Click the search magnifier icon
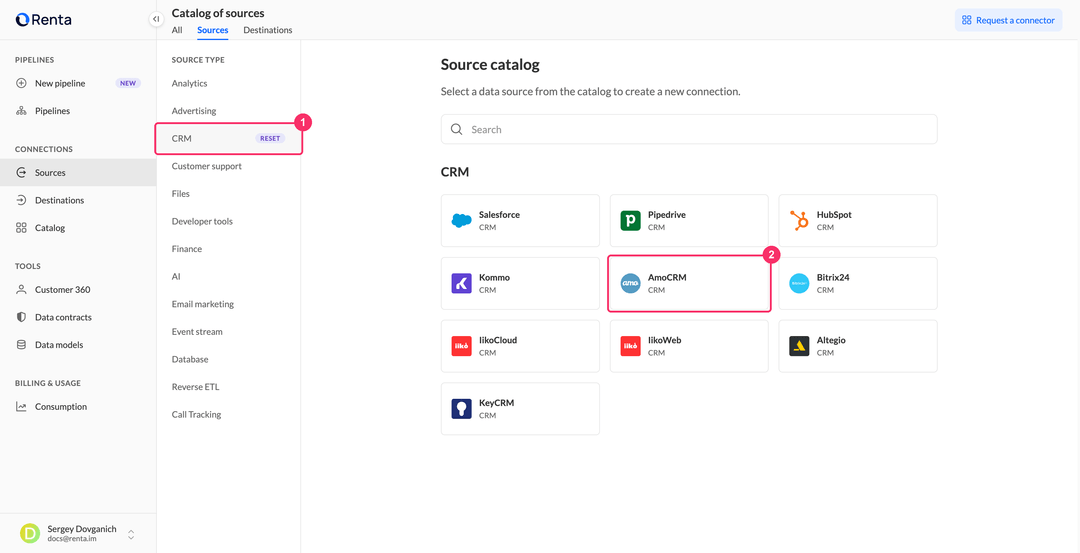The width and height of the screenshot is (1080, 553). pyautogui.click(x=456, y=129)
